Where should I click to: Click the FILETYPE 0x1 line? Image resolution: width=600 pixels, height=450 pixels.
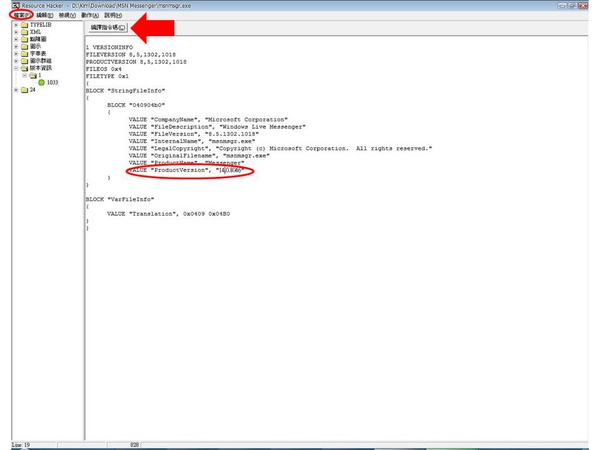tap(107, 77)
